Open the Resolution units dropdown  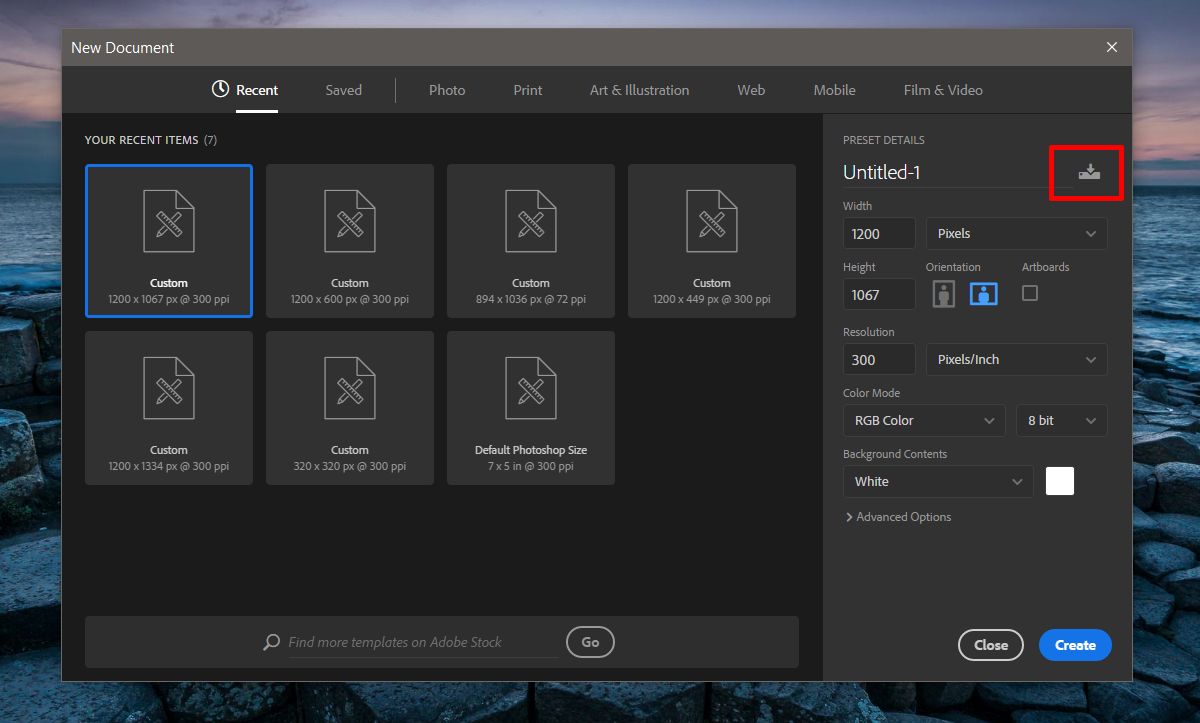(1015, 359)
